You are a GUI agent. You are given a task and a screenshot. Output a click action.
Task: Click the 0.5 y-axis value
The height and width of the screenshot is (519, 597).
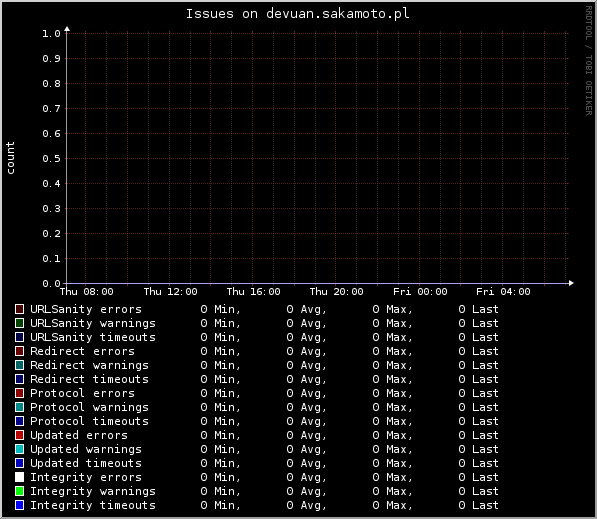(x=51, y=158)
